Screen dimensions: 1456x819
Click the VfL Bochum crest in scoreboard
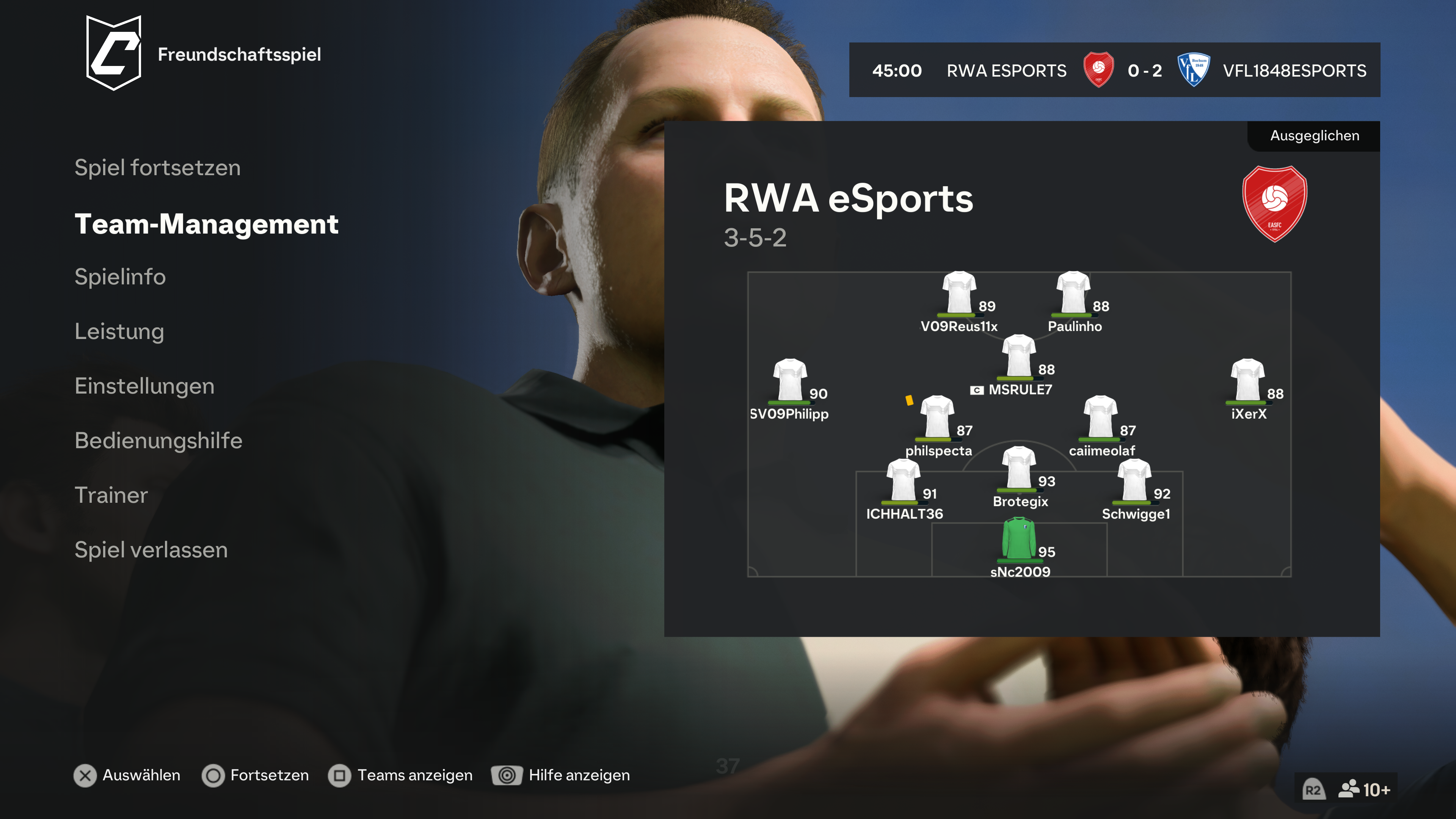[1193, 69]
